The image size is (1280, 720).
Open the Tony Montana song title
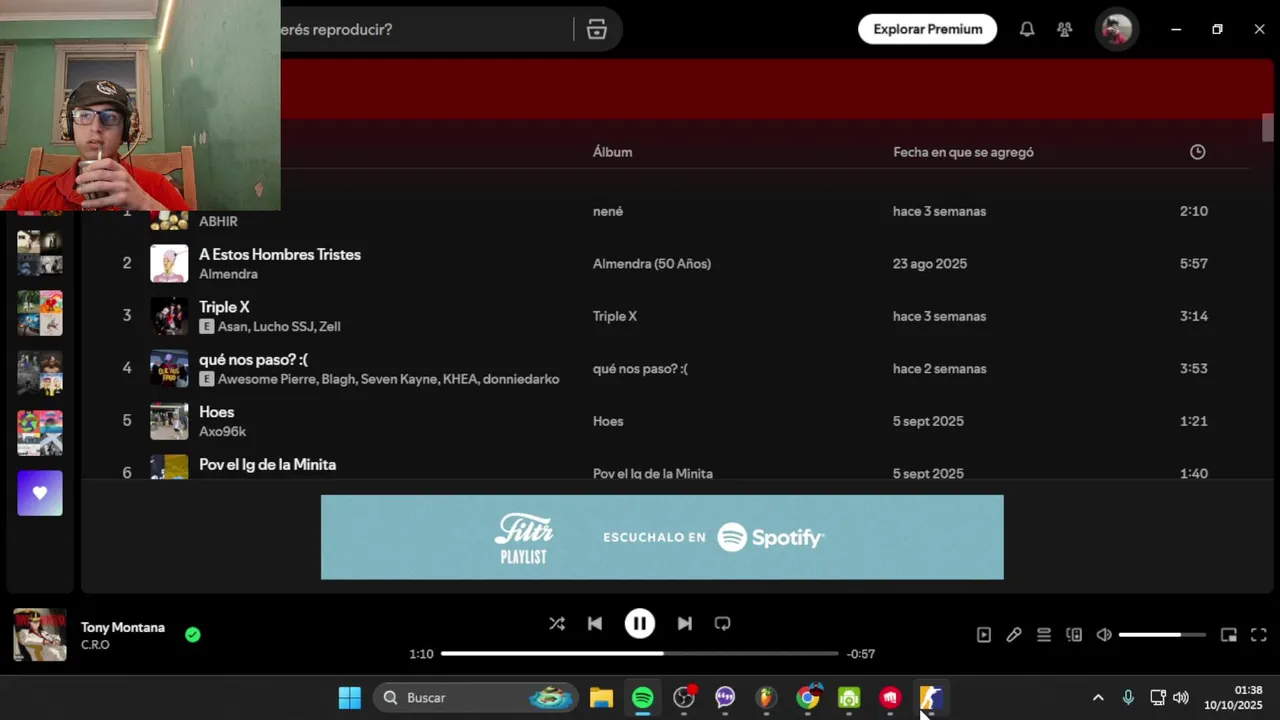click(123, 627)
